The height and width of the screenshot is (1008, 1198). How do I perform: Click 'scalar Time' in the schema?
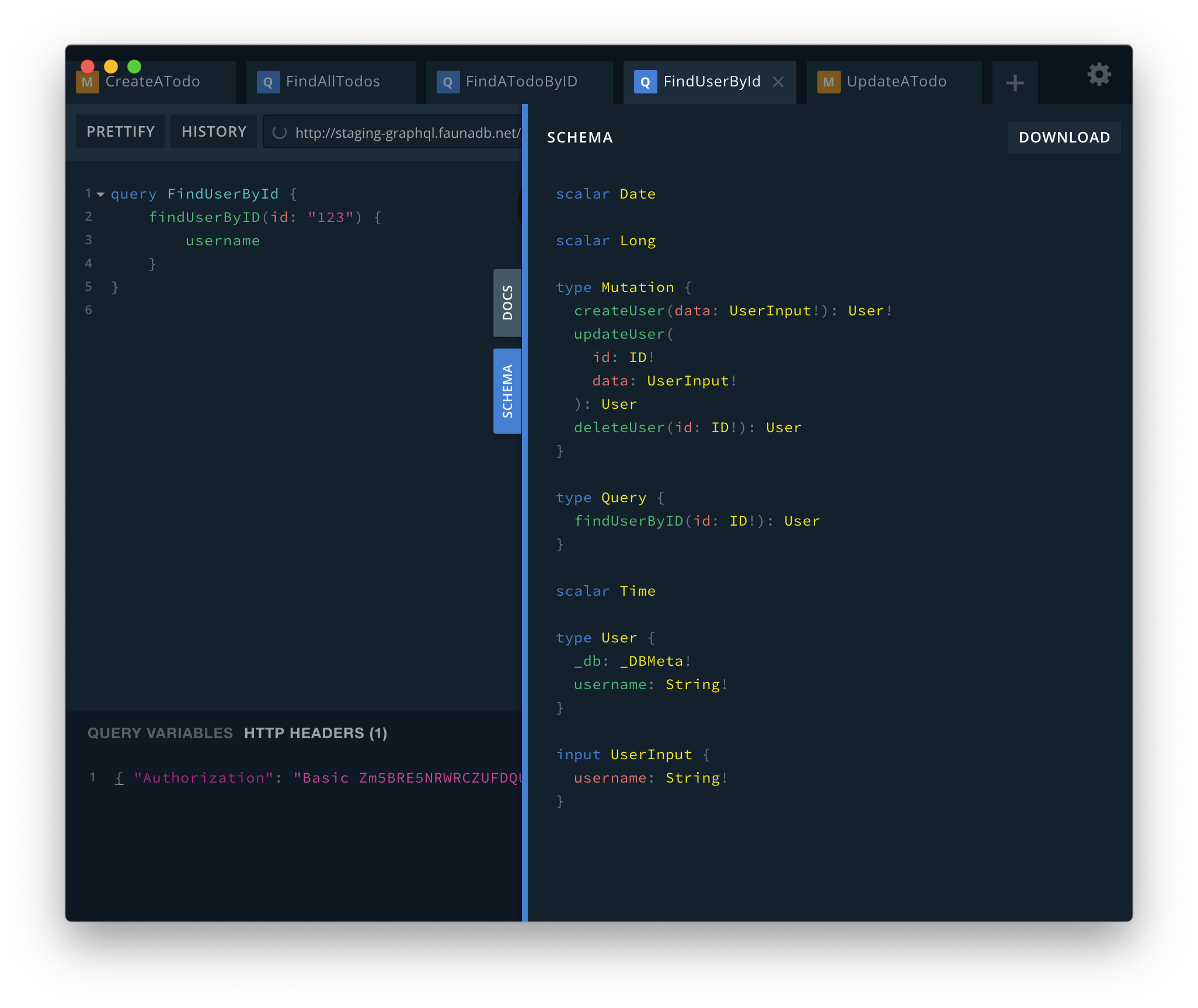[x=605, y=591]
